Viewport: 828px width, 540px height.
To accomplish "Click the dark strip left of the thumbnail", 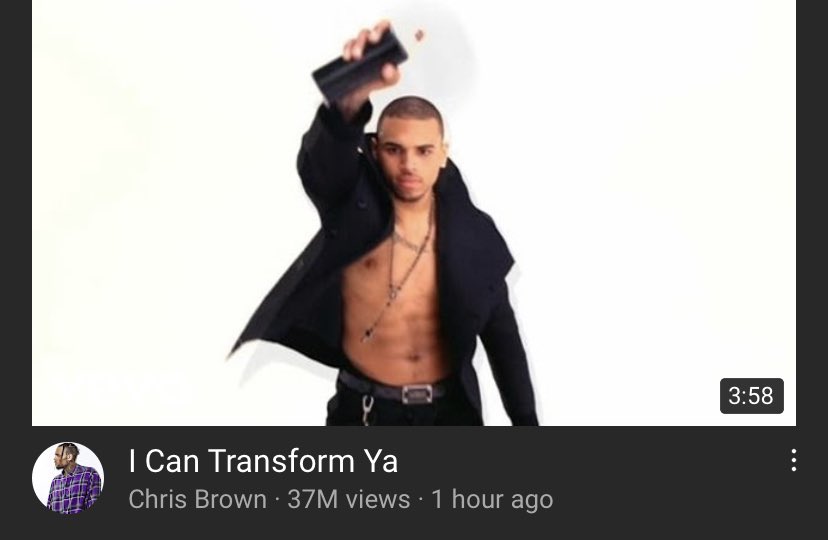I will tap(16, 213).
